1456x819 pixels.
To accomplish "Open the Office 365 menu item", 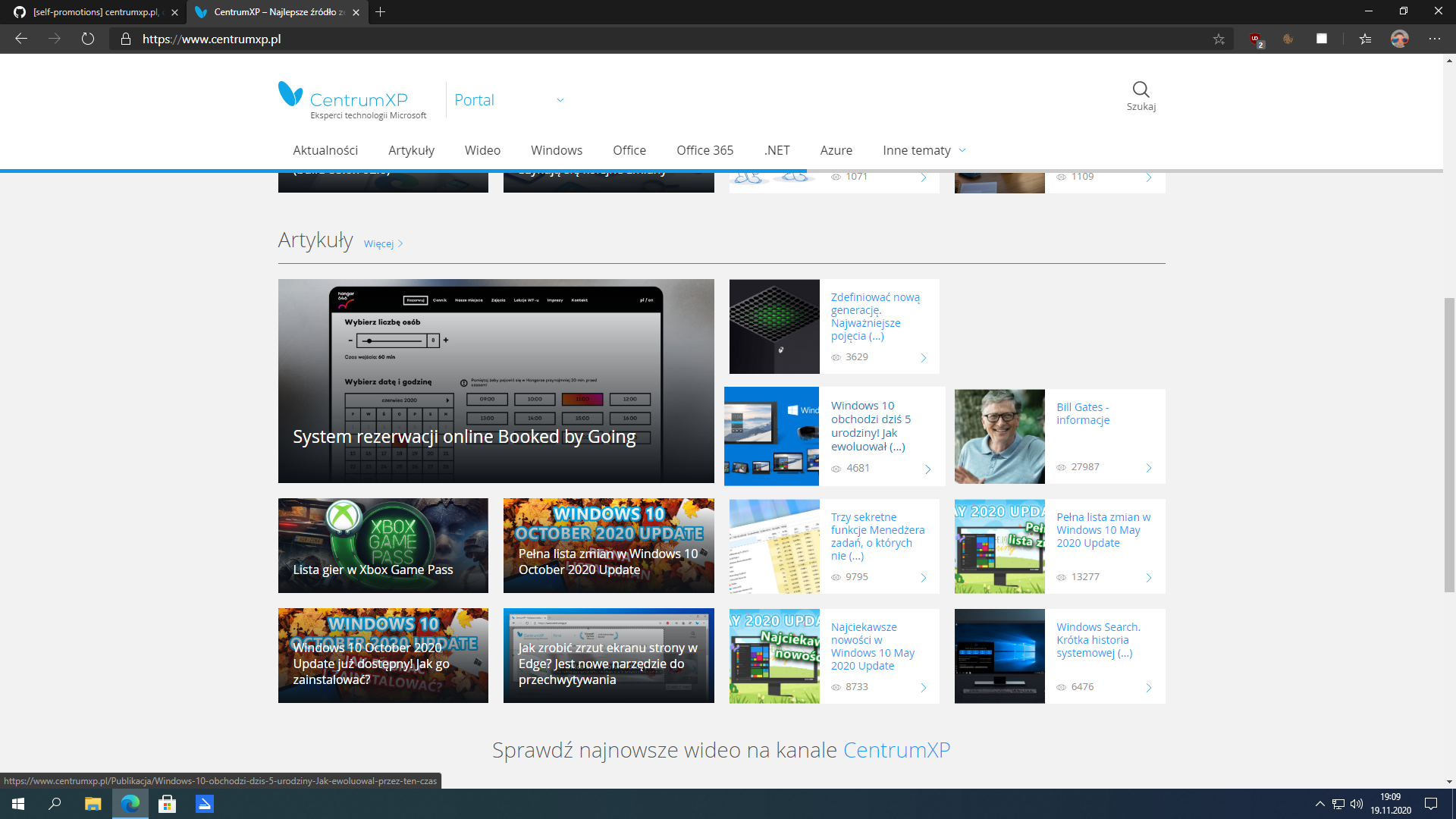I will point(705,150).
